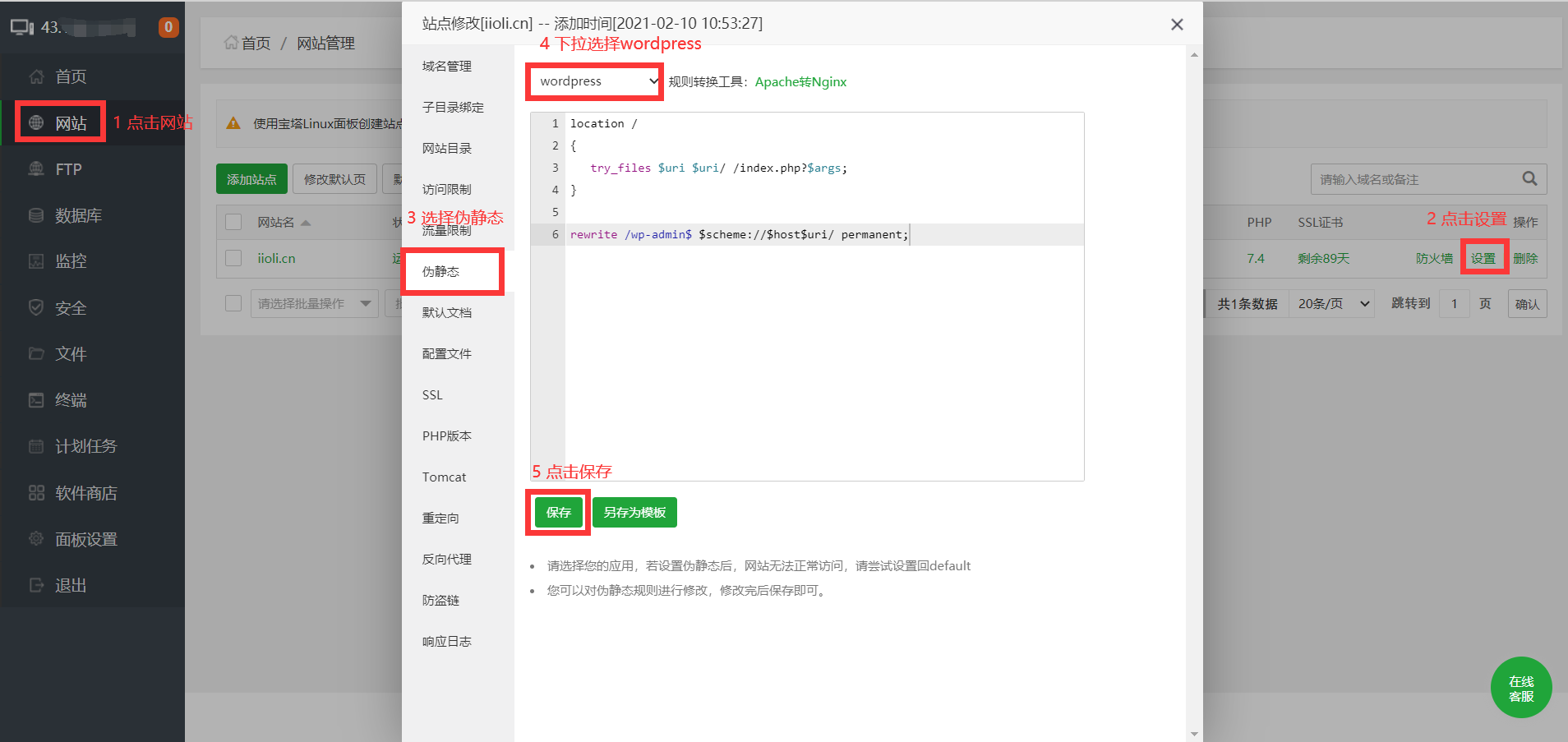
Task: Click the 确认 page jump button
Action: click(x=1527, y=304)
